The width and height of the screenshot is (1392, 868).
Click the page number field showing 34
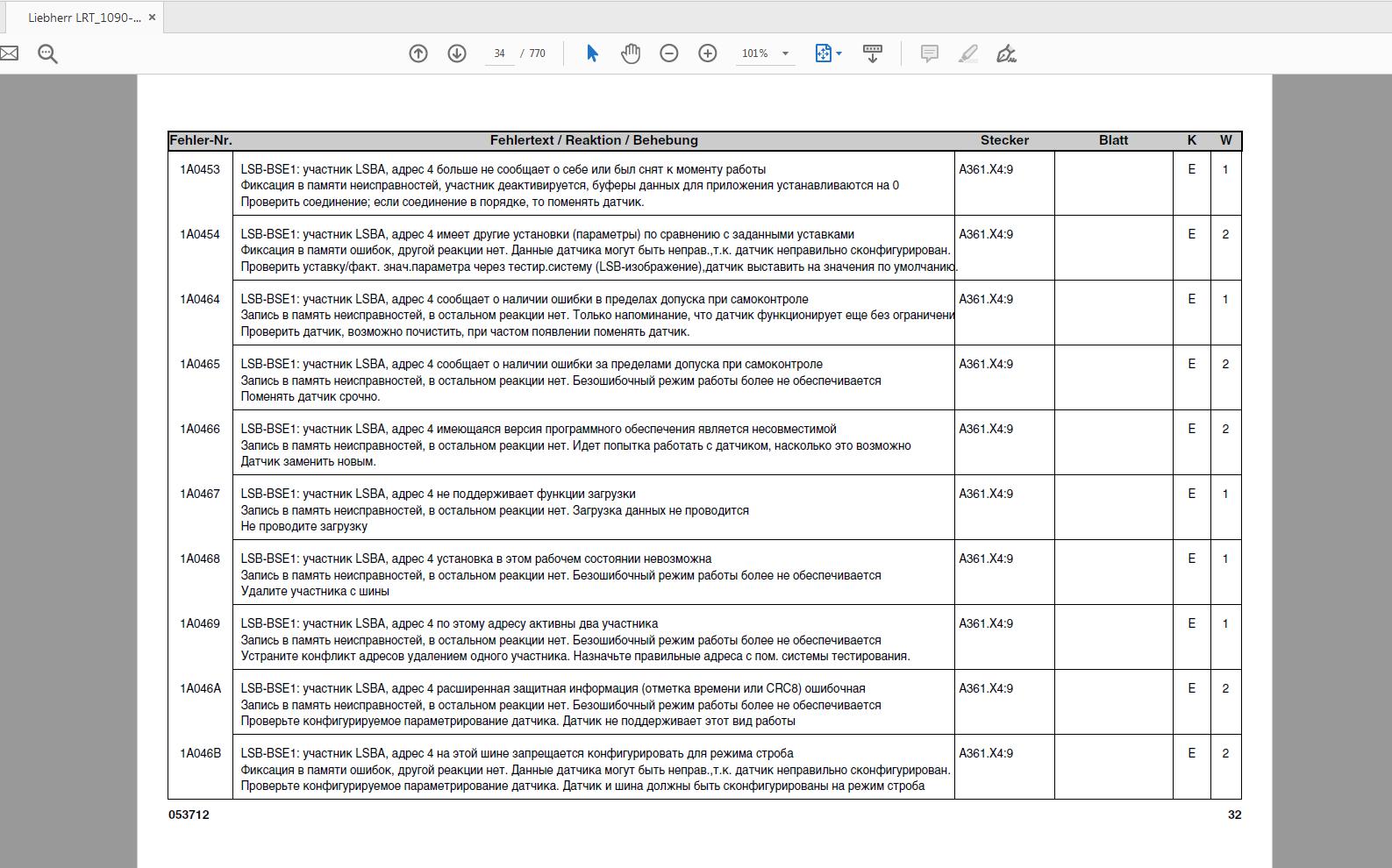[499, 53]
